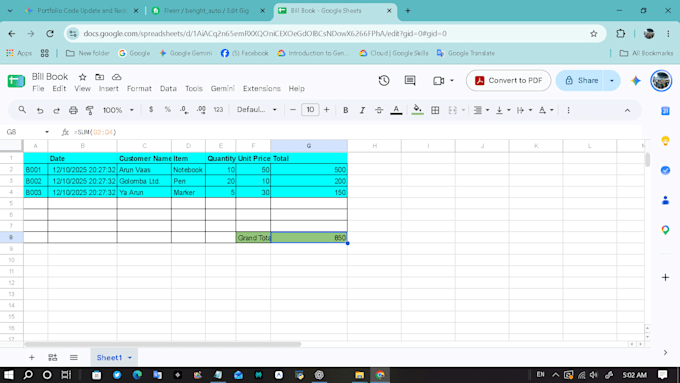
Task: Open Maps in side panel
Action: point(665,230)
